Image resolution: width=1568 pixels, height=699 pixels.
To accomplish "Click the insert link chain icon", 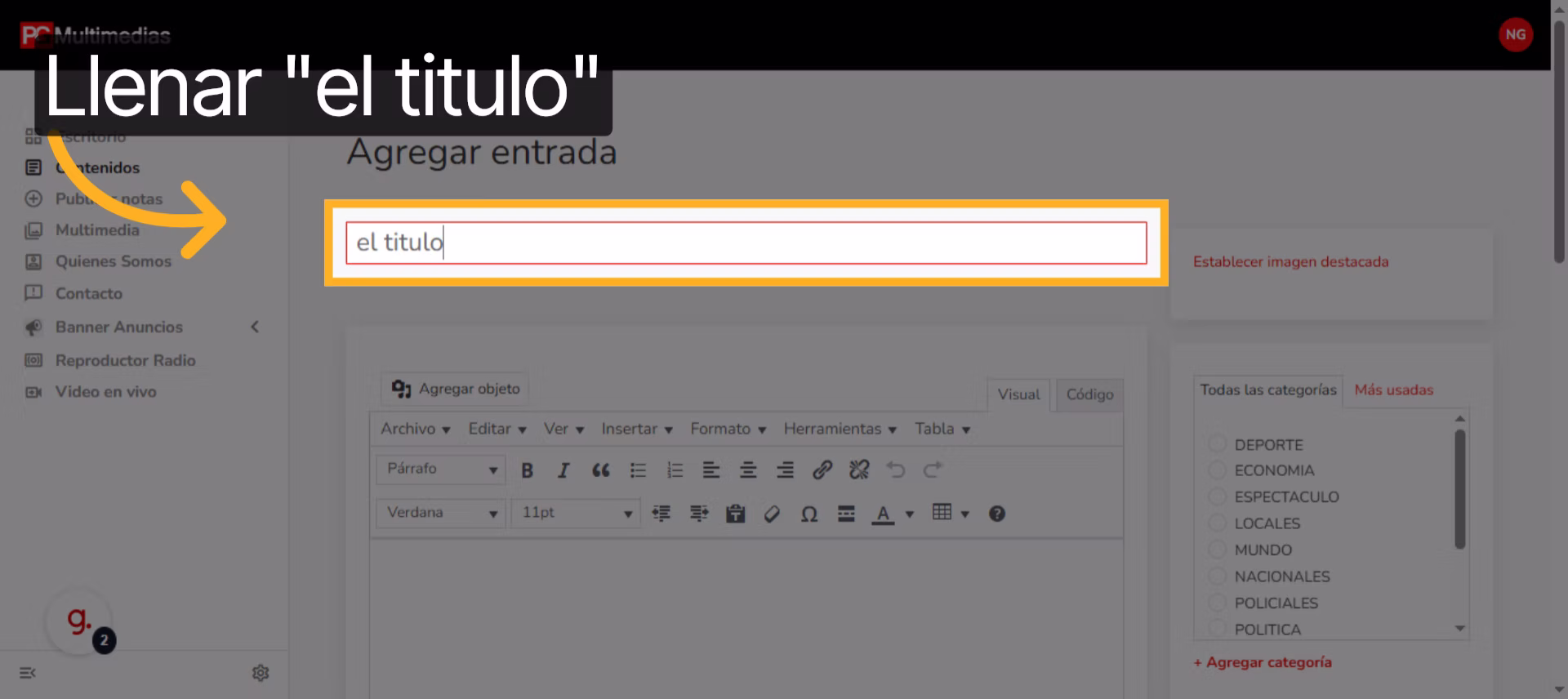I will [x=822, y=470].
